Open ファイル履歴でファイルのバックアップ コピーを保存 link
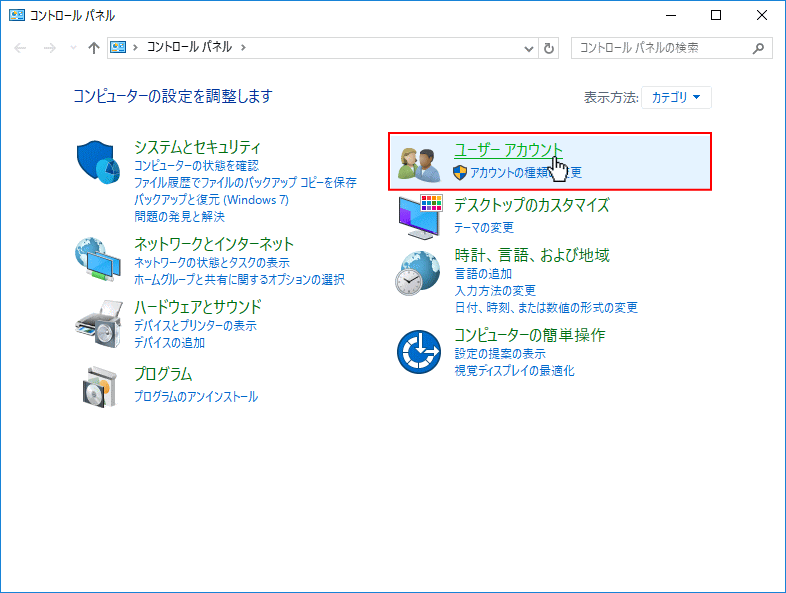786x593 pixels. tap(245, 182)
